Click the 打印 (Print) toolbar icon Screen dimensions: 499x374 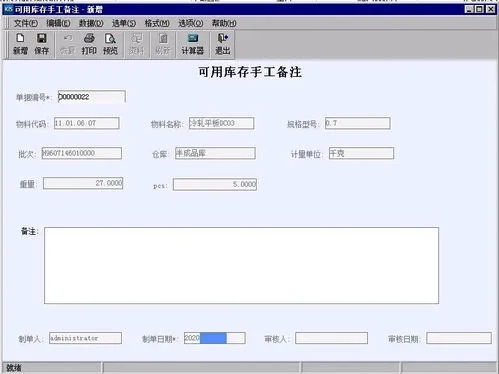pyautogui.click(x=89, y=44)
